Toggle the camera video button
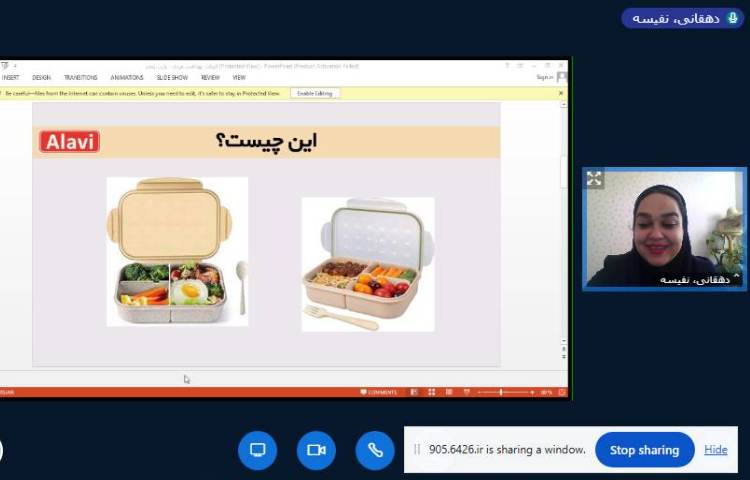 316,450
